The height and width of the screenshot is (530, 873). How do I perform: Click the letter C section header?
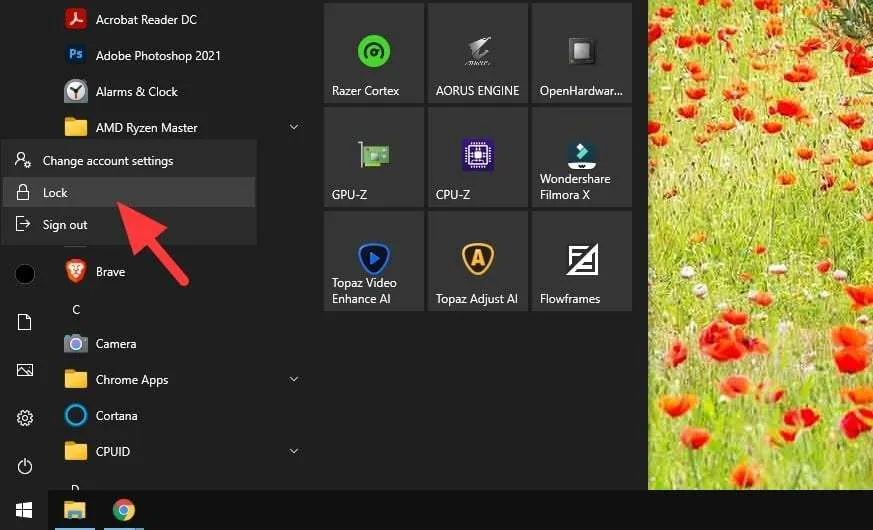[x=76, y=310]
